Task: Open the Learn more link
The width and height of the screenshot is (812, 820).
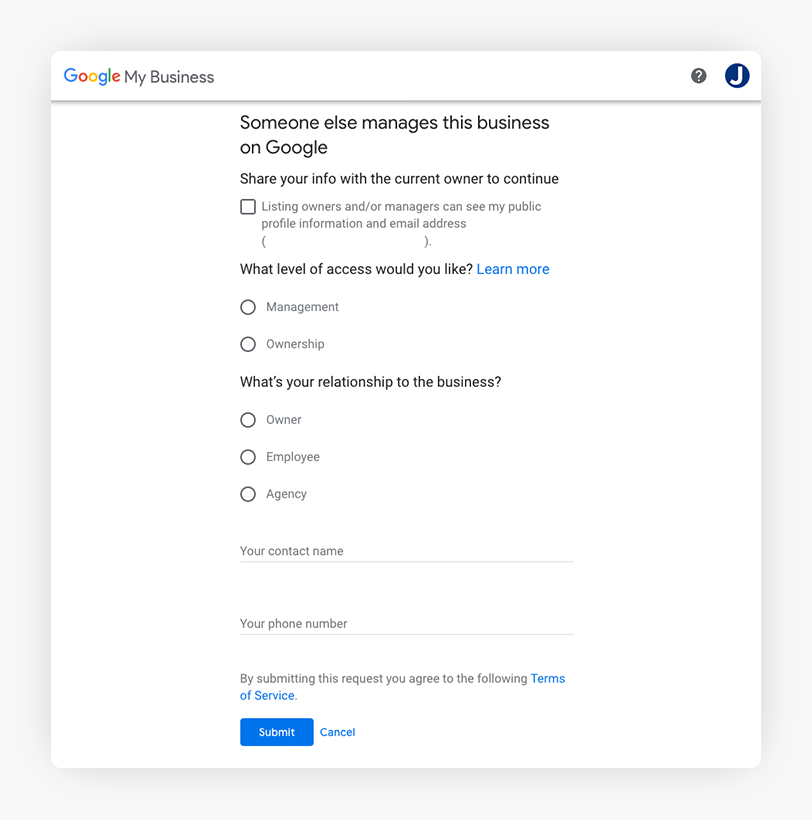Action: (x=513, y=269)
